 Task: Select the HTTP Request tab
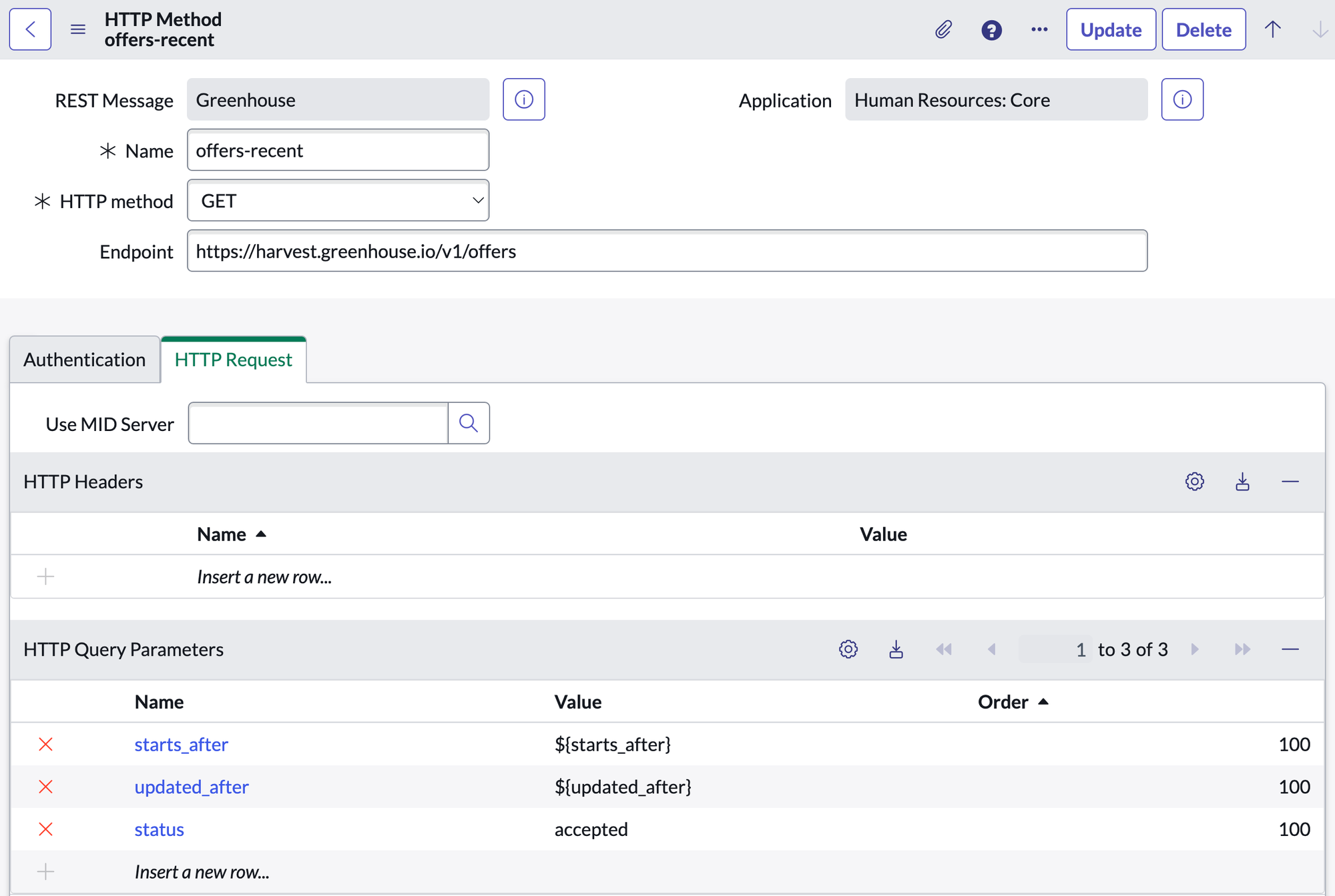(x=233, y=360)
